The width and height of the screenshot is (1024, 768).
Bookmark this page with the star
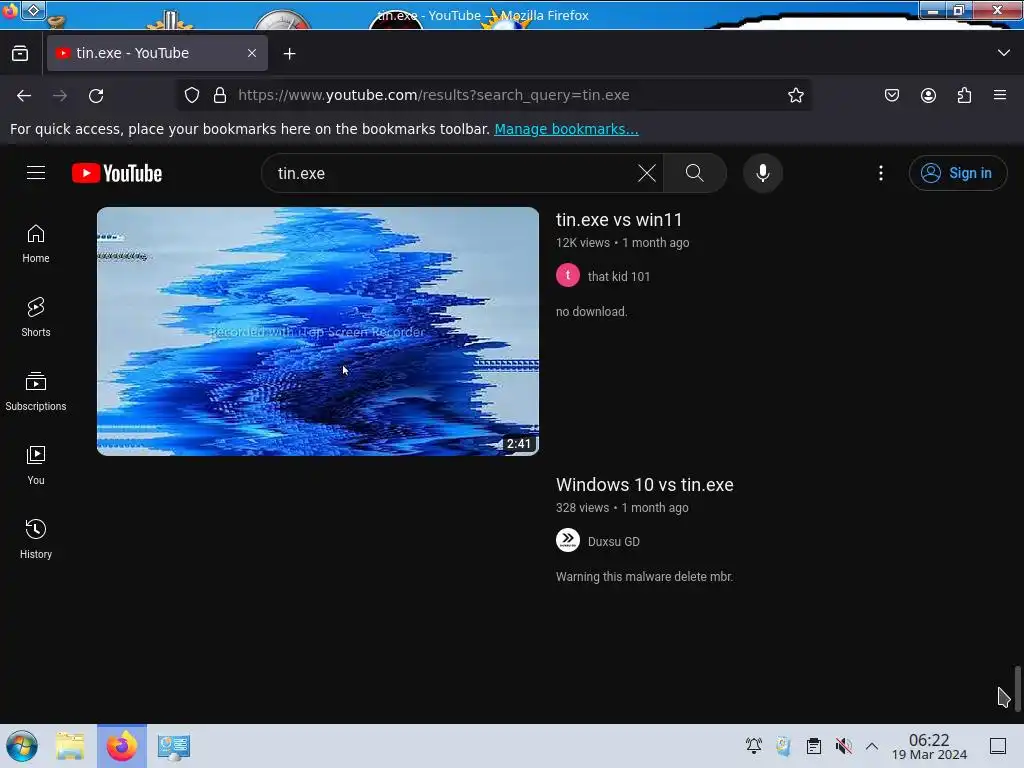pos(795,95)
